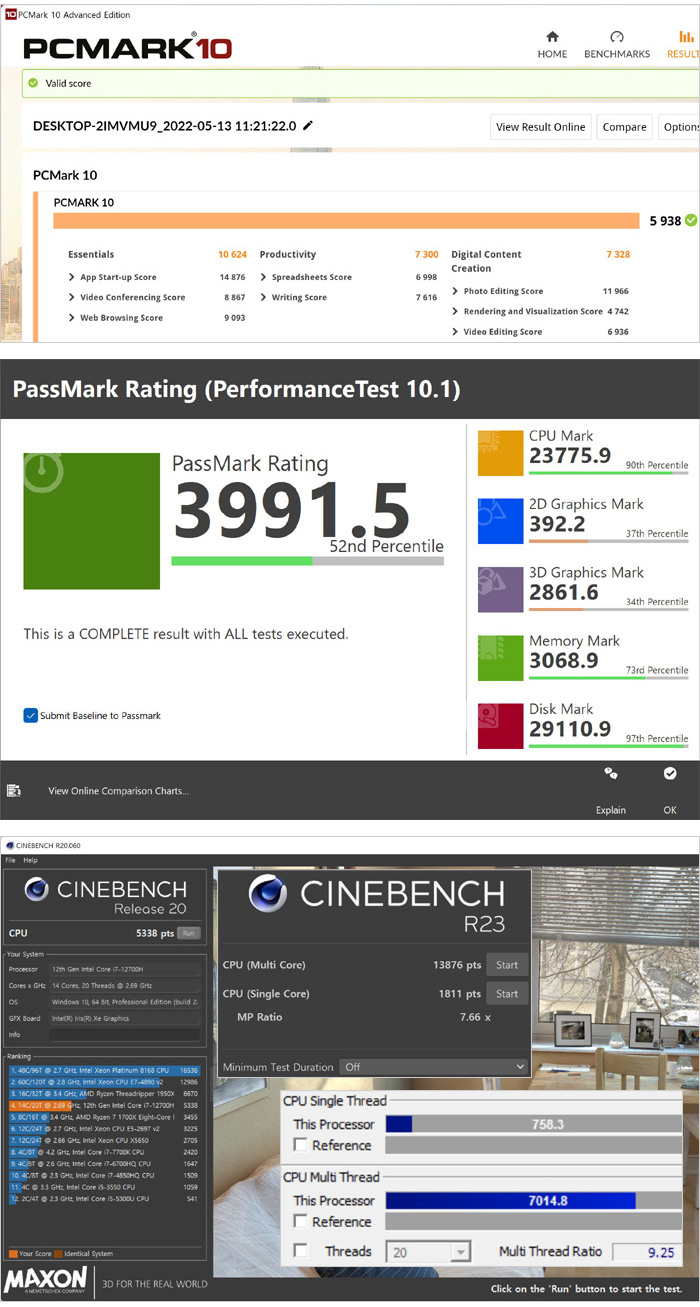Expand the App Start-up Score row
Image resolution: width=700 pixels, height=1307 pixels.
72,277
